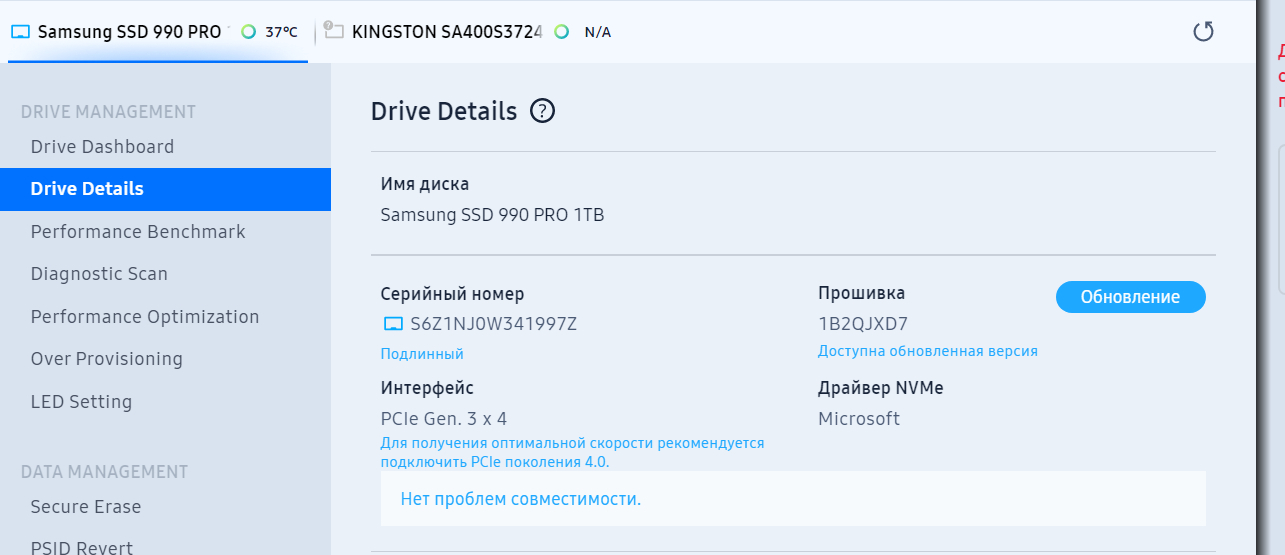
Task: Select Over Provisioning in sidebar
Action: pyautogui.click(x=107, y=359)
